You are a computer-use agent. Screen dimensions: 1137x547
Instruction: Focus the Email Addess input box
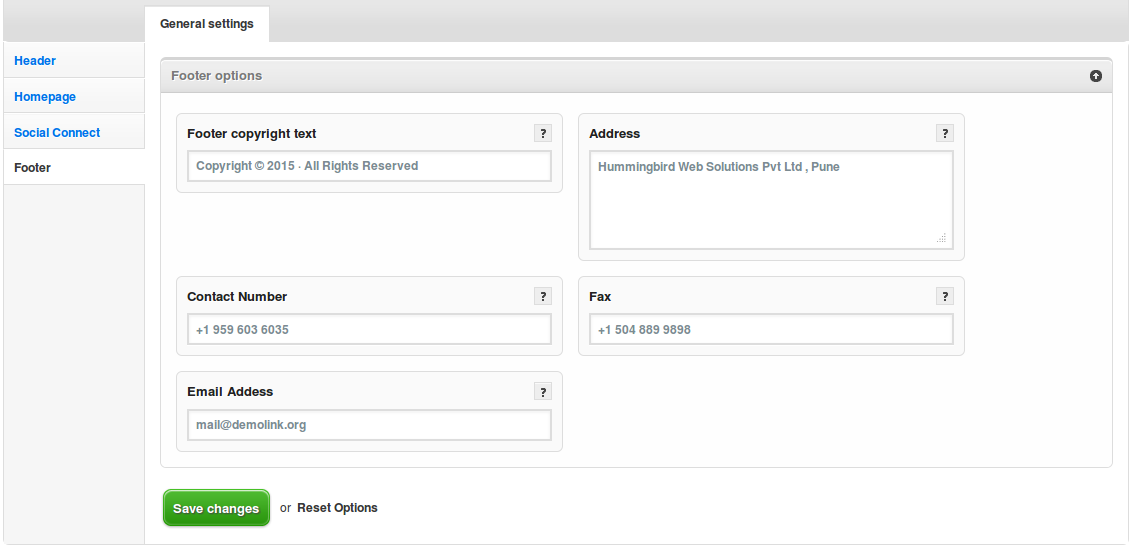[369, 424]
